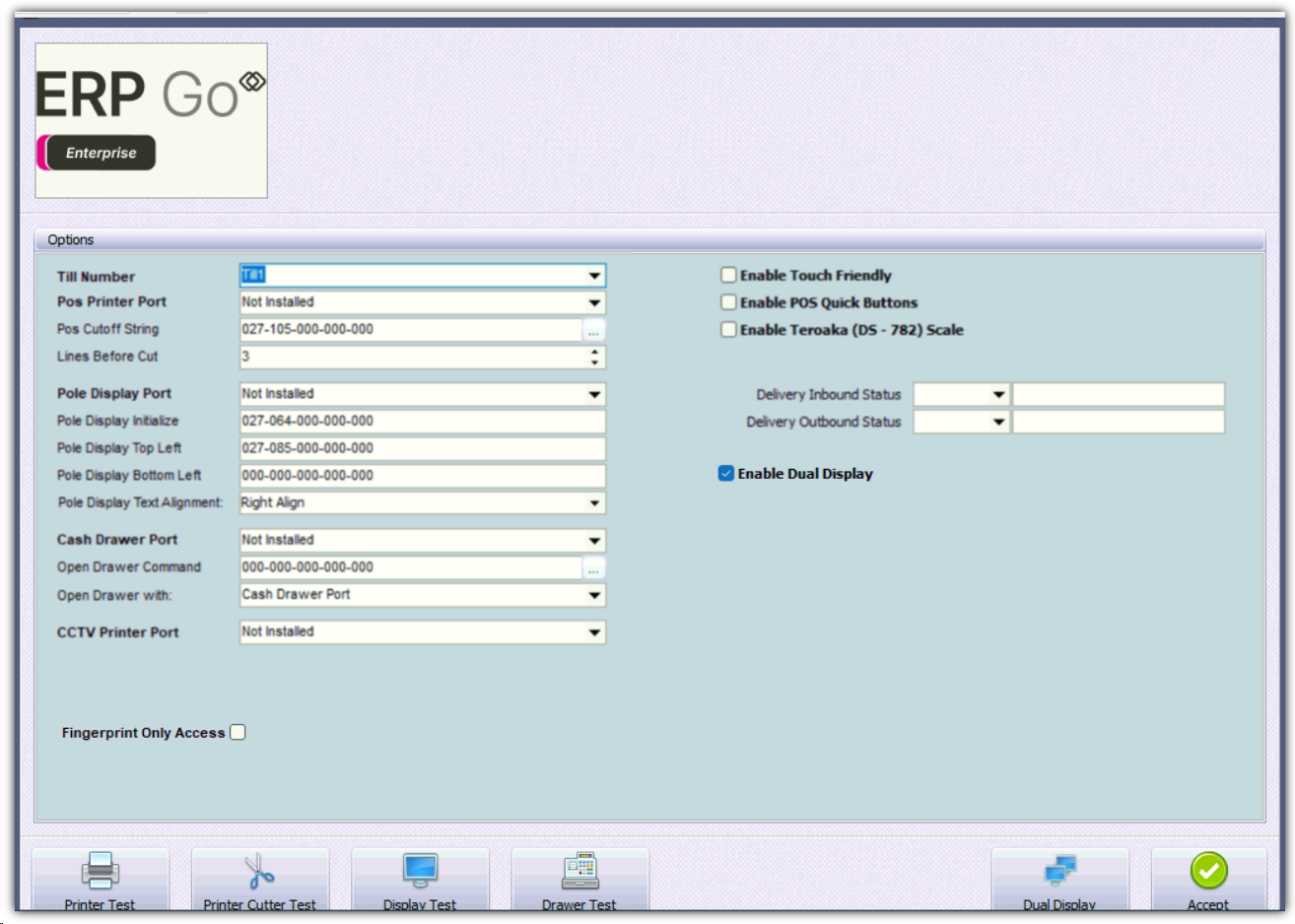Screen dimensions: 1295x924
Task: Expand Pole Display Text Alignment dropdown
Action: [x=594, y=503]
